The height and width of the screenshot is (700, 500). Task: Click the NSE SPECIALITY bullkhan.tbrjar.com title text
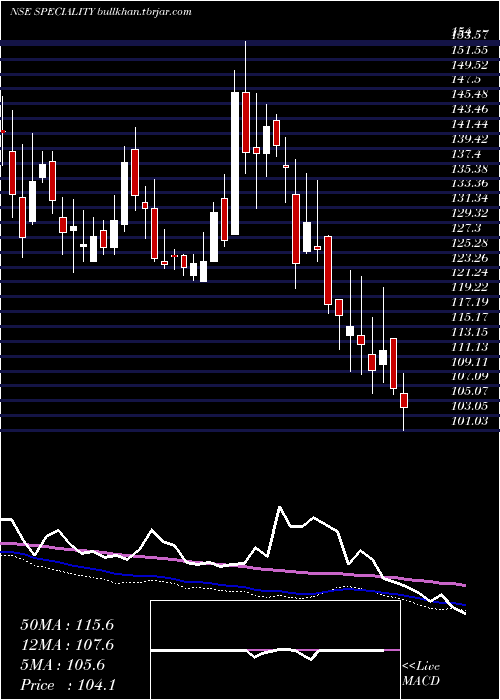(x=100, y=12)
